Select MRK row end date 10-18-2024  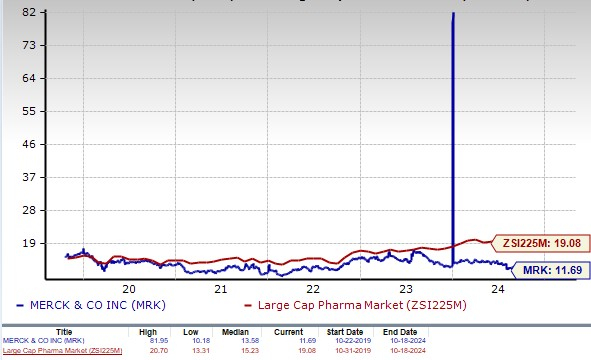(x=408, y=341)
